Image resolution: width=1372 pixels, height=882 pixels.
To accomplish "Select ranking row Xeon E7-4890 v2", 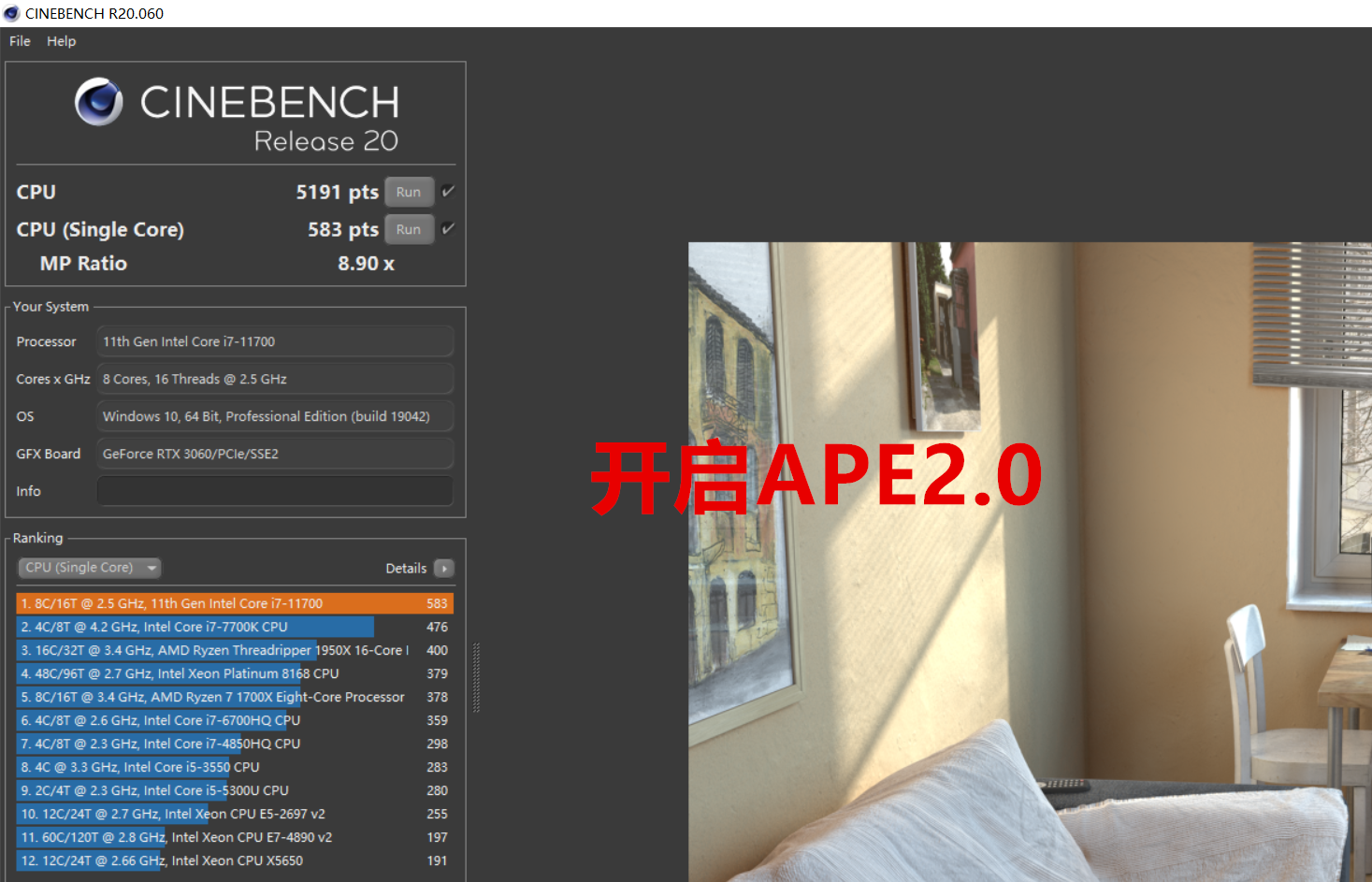I will coord(235,837).
